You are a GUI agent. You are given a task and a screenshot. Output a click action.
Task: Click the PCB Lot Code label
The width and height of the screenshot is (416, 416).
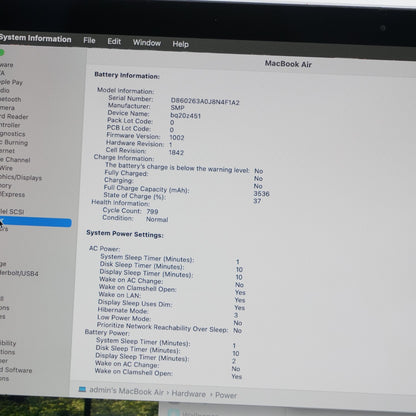129,128
